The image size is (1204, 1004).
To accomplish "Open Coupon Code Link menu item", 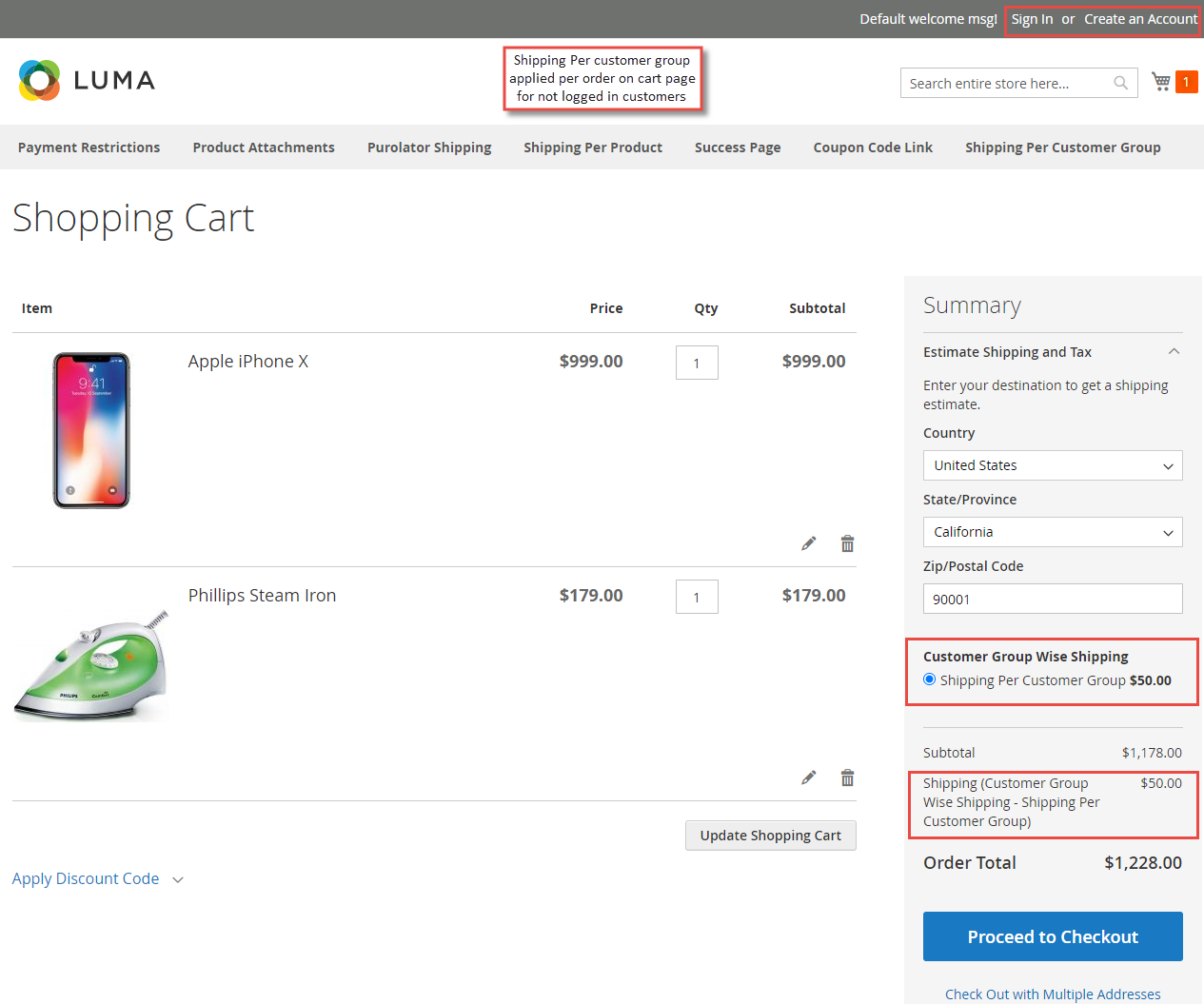I will [x=873, y=148].
